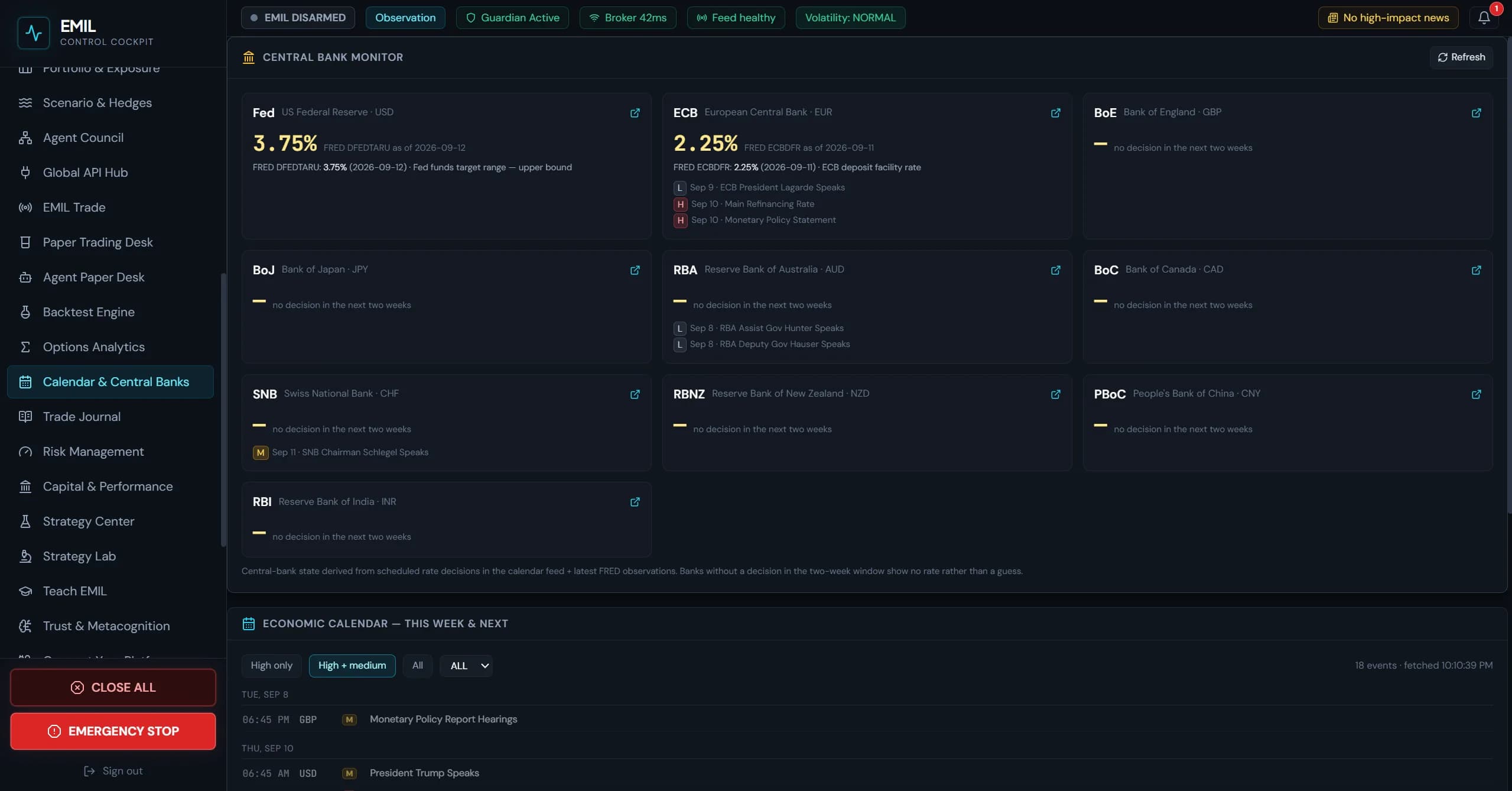Select the High + medium filter

pyautogui.click(x=352, y=666)
